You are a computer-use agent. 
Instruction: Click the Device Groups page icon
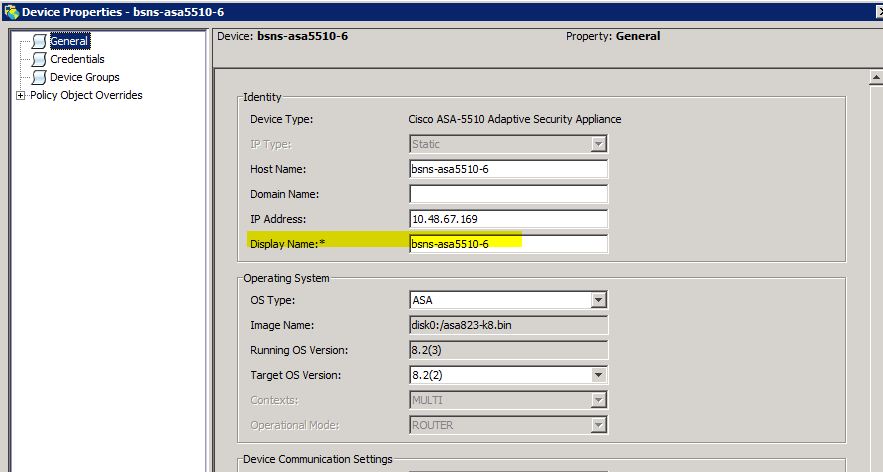(x=39, y=77)
